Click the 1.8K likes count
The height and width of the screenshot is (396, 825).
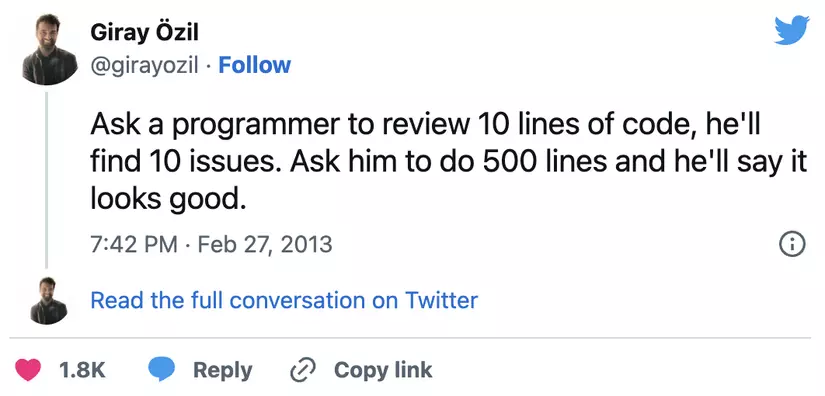coord(82,370)
